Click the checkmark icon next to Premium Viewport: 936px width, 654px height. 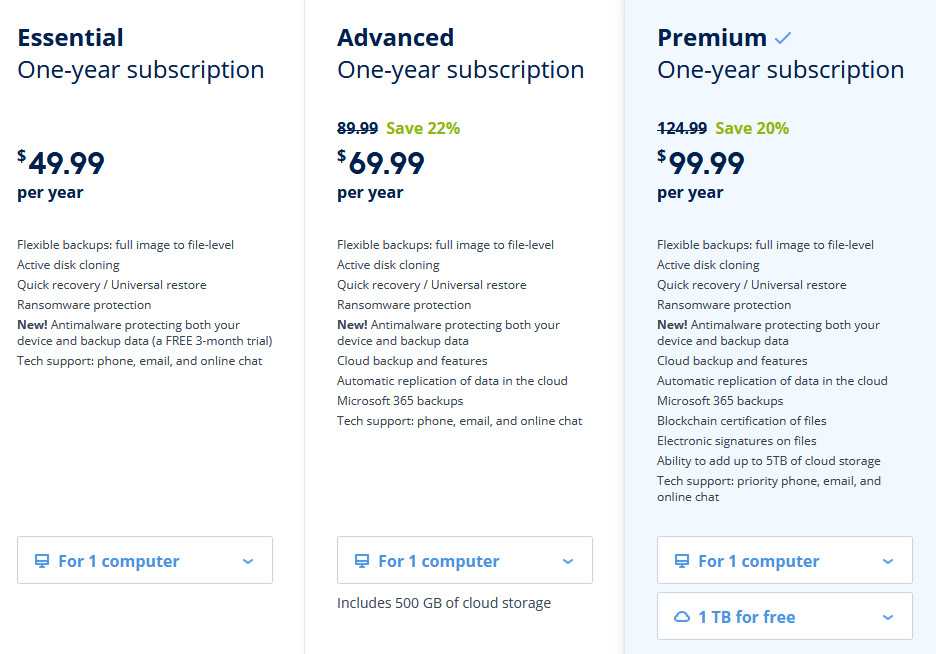coord(783,39)
